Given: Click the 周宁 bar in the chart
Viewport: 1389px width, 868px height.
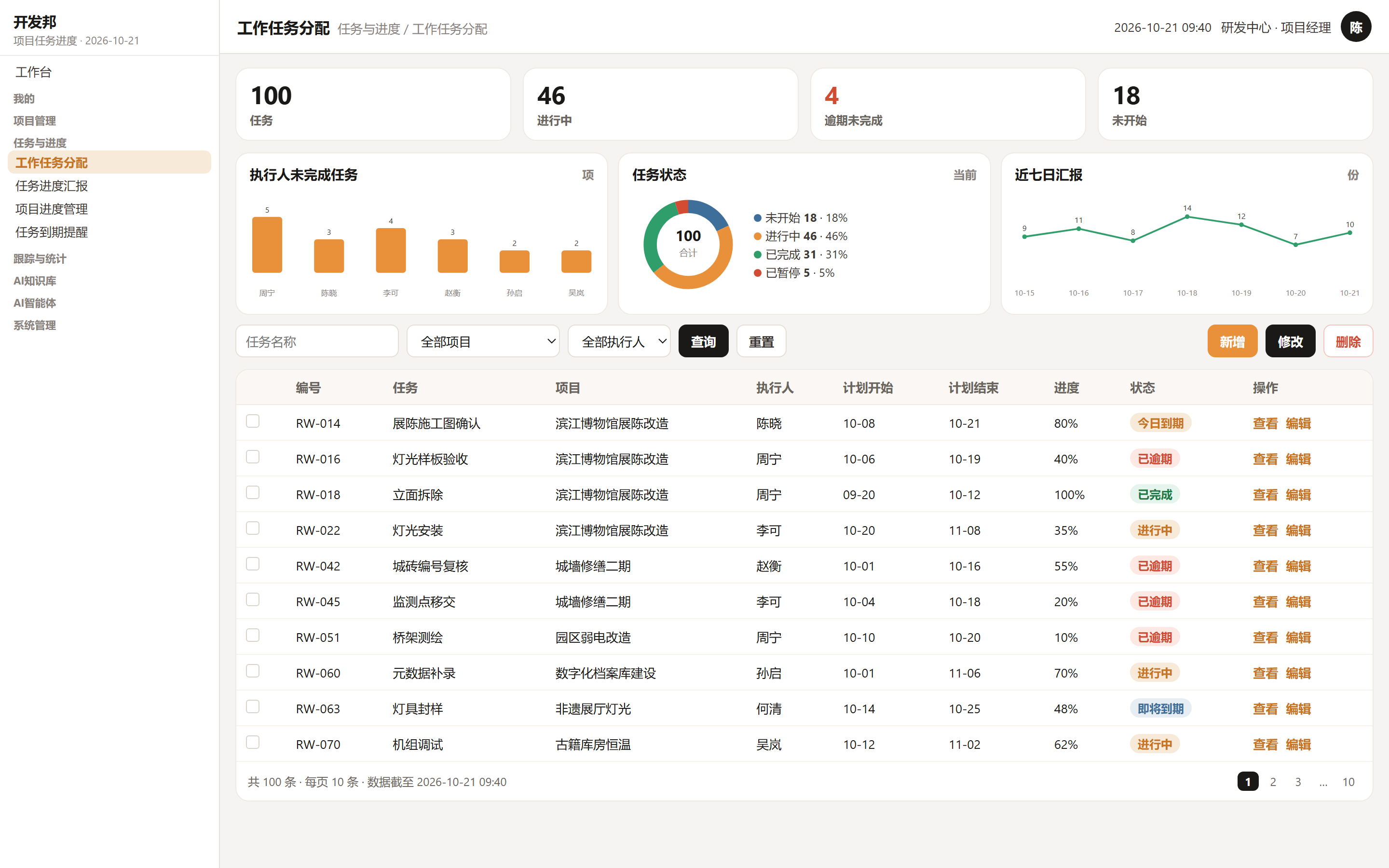Looking at the screenshot, I should tap(267, 244).
